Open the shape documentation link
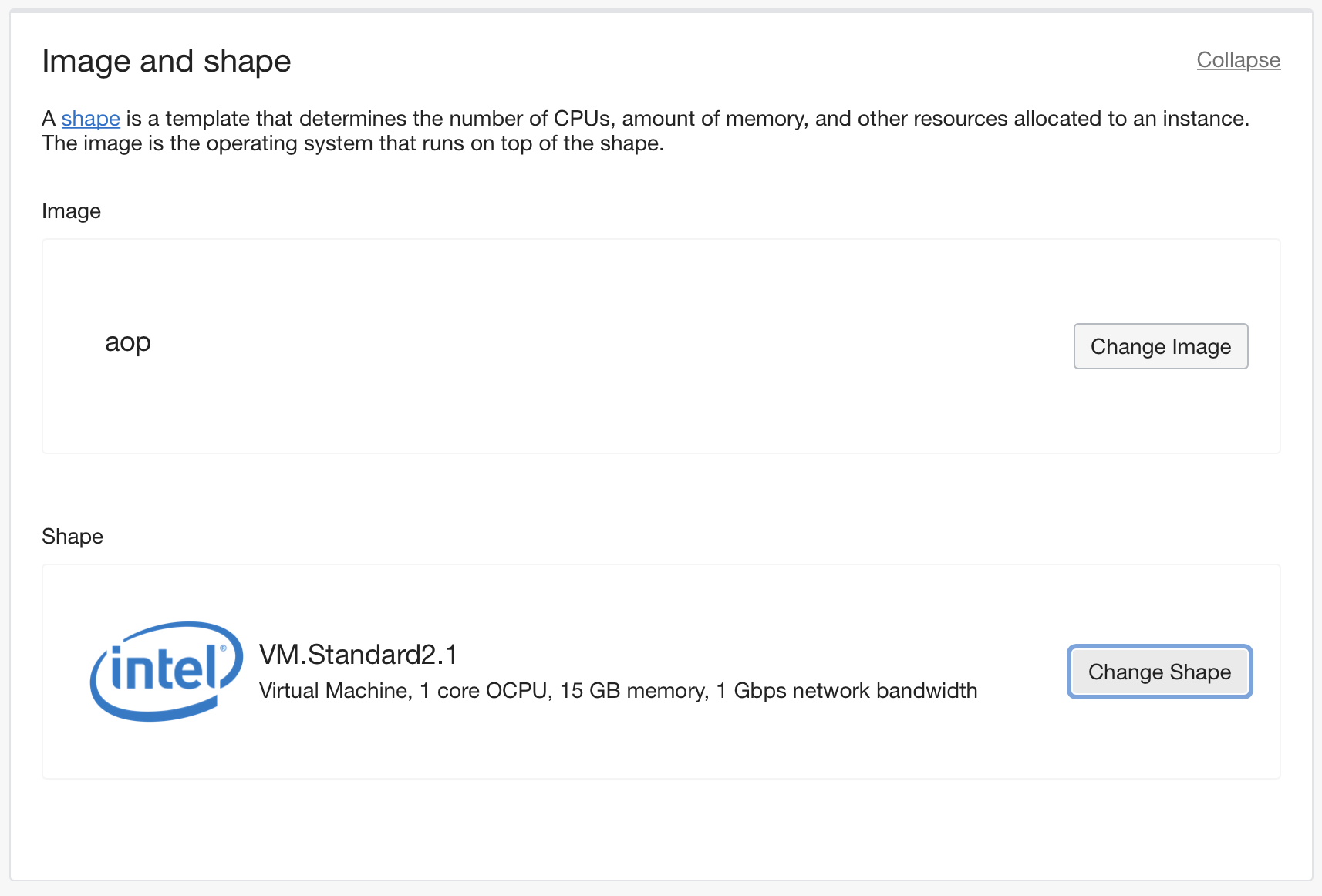Image resolution: width=1322 pixels, height=896 pixels. (90, 119)
